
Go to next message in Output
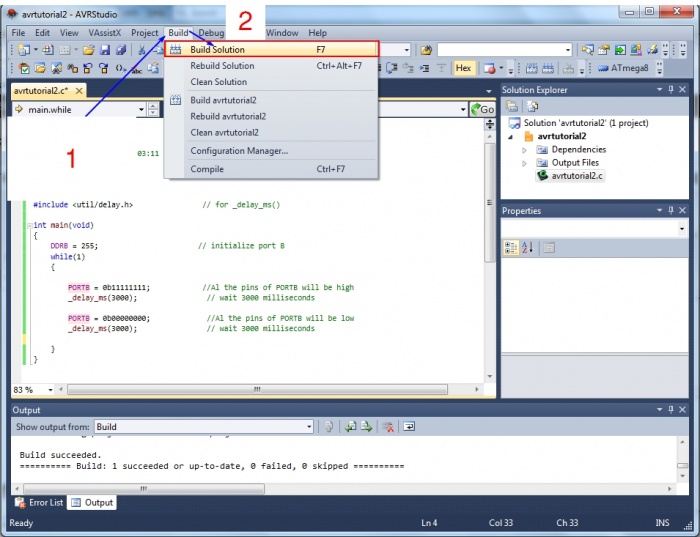(x=367, y=427)
